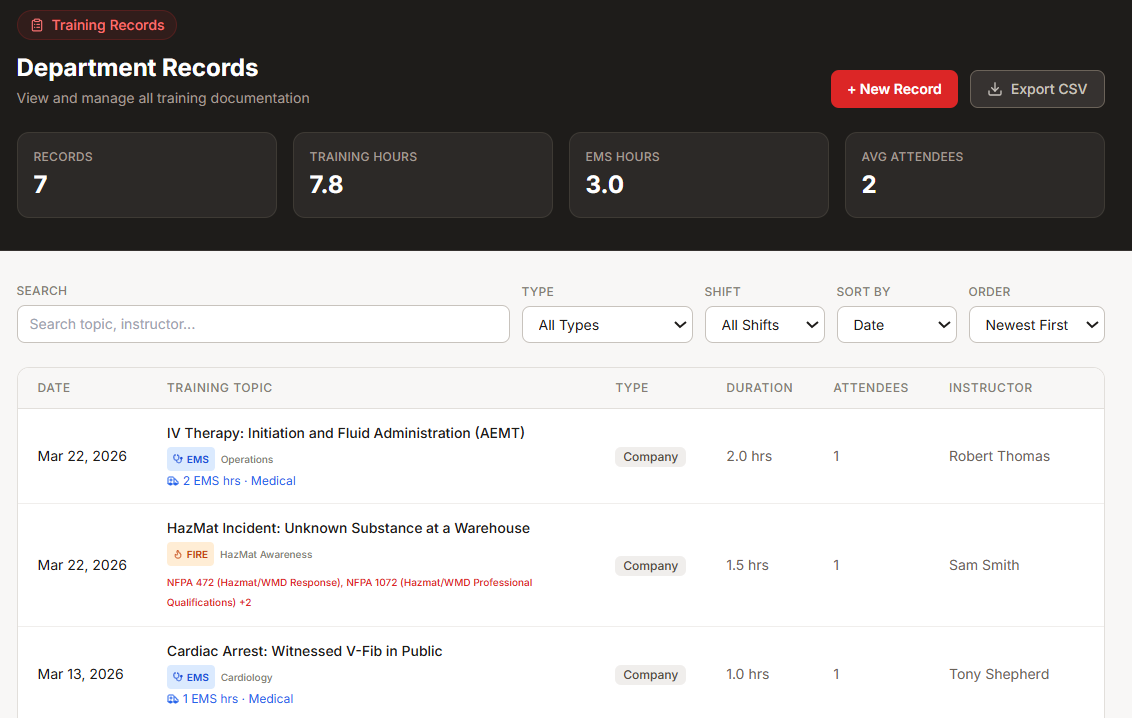Open the Sort By Date dropdown
1132x718 pixels.
897,325
